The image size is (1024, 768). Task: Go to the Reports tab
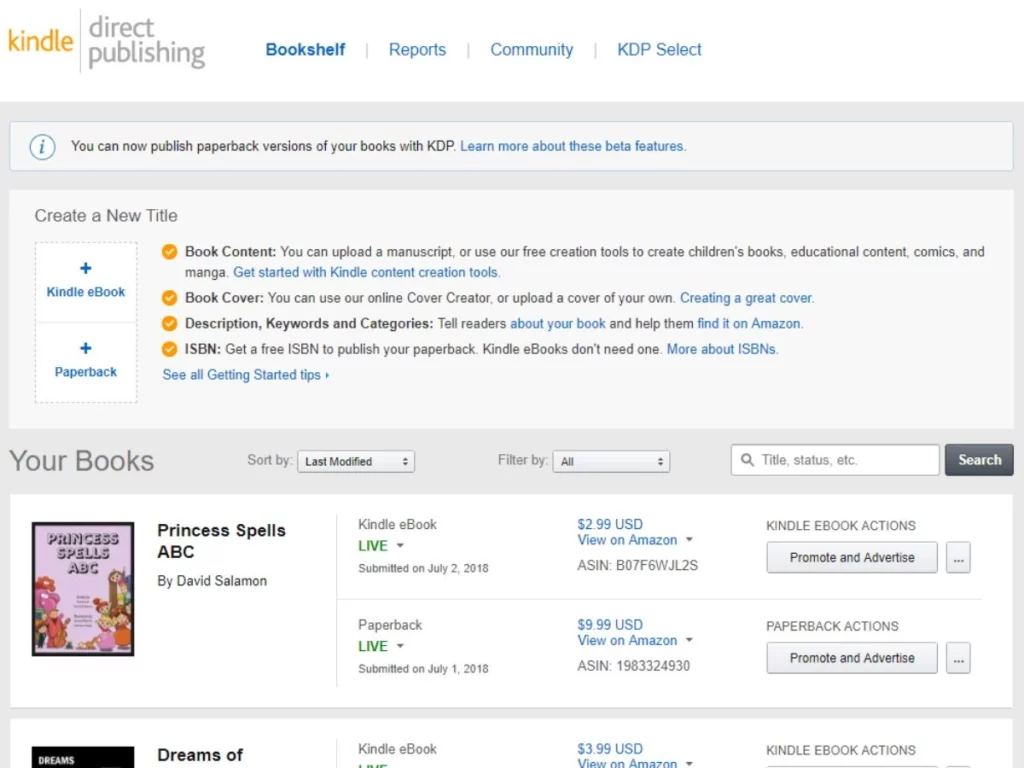pos(417,50)
